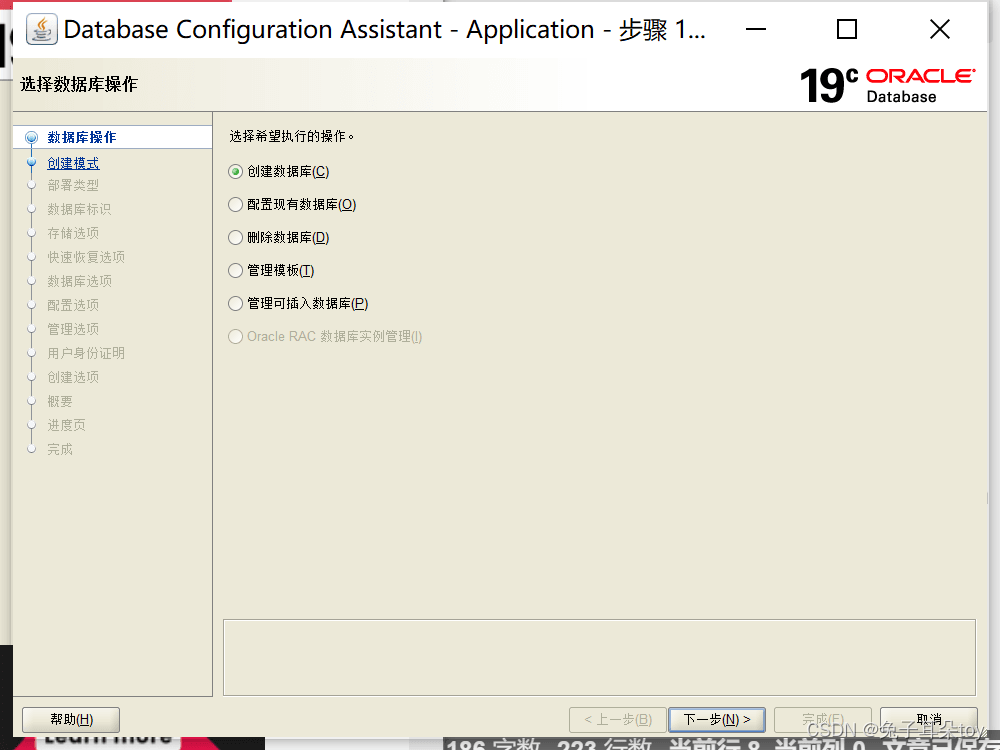Select the 管理模板(T) radio option
The height and width of the screenshot is (750, 1000).
point(235,271)
